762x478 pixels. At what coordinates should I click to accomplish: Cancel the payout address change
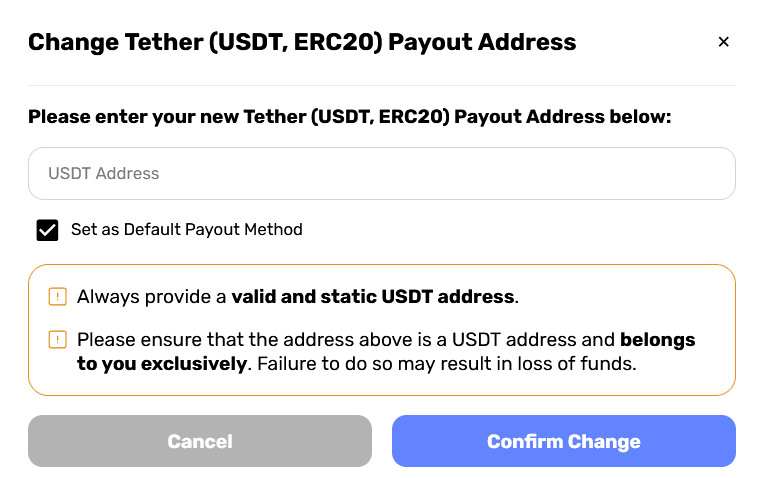coord(200,441)
